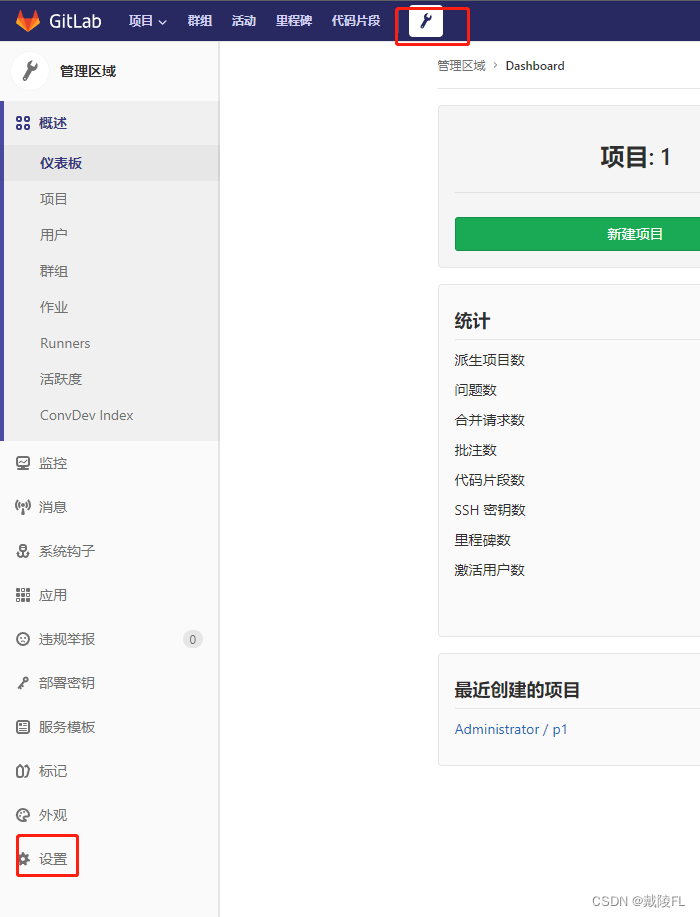This screenshot has height=917, width=700.
Task: Open 外观 sidebar section
Action: (x=53, y=815)
